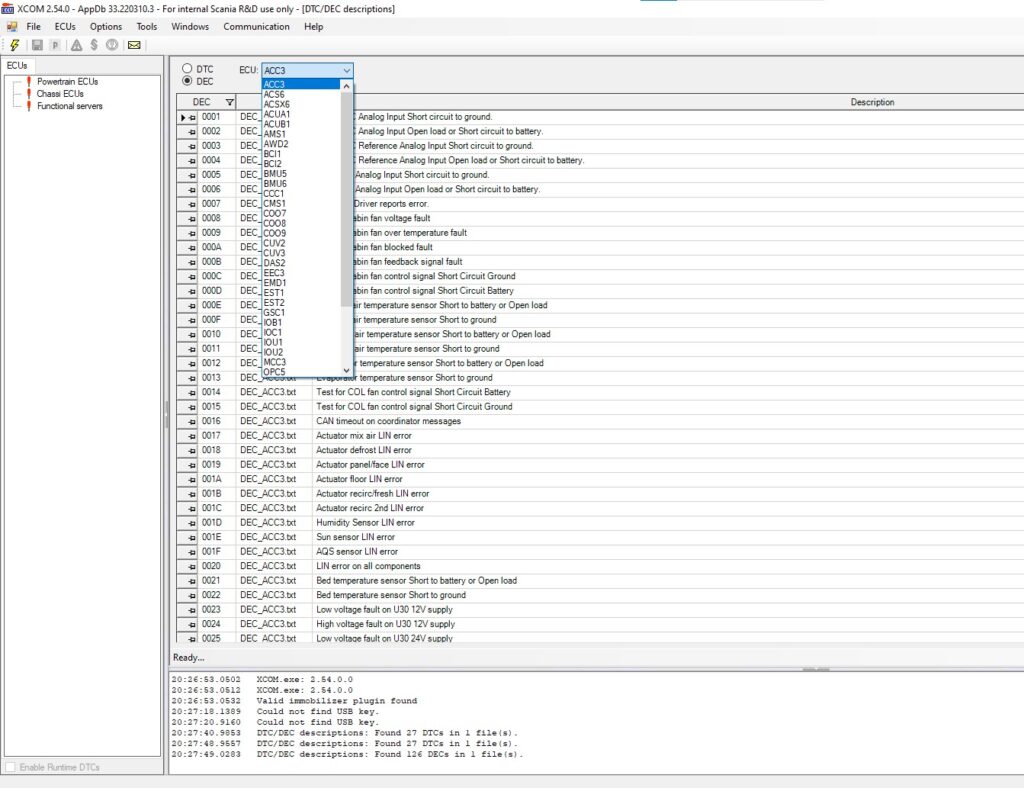Select the DEC radio button

(188, 82)
